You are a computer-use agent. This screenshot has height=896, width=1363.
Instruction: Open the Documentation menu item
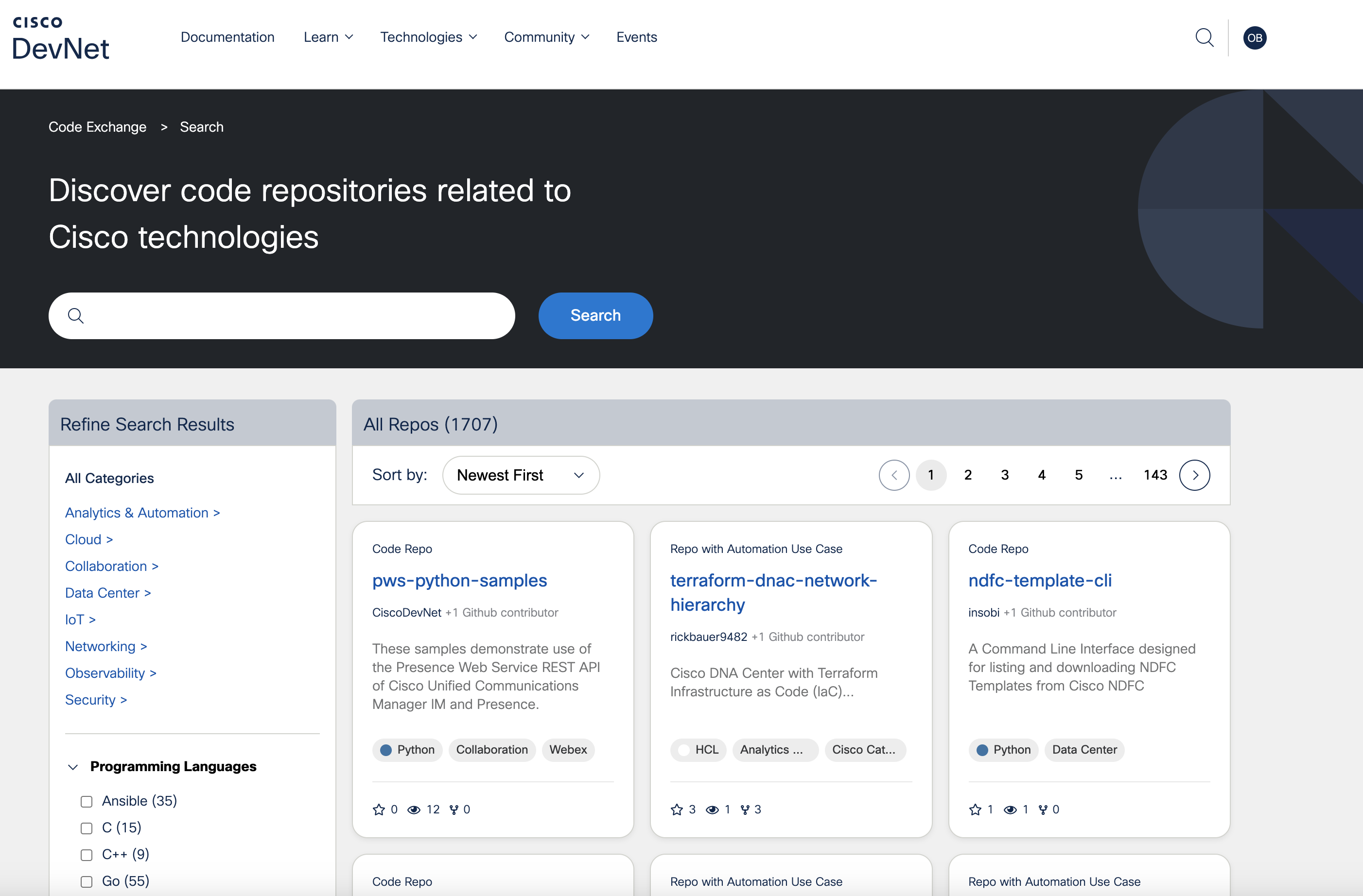click(x=227, y=36)
